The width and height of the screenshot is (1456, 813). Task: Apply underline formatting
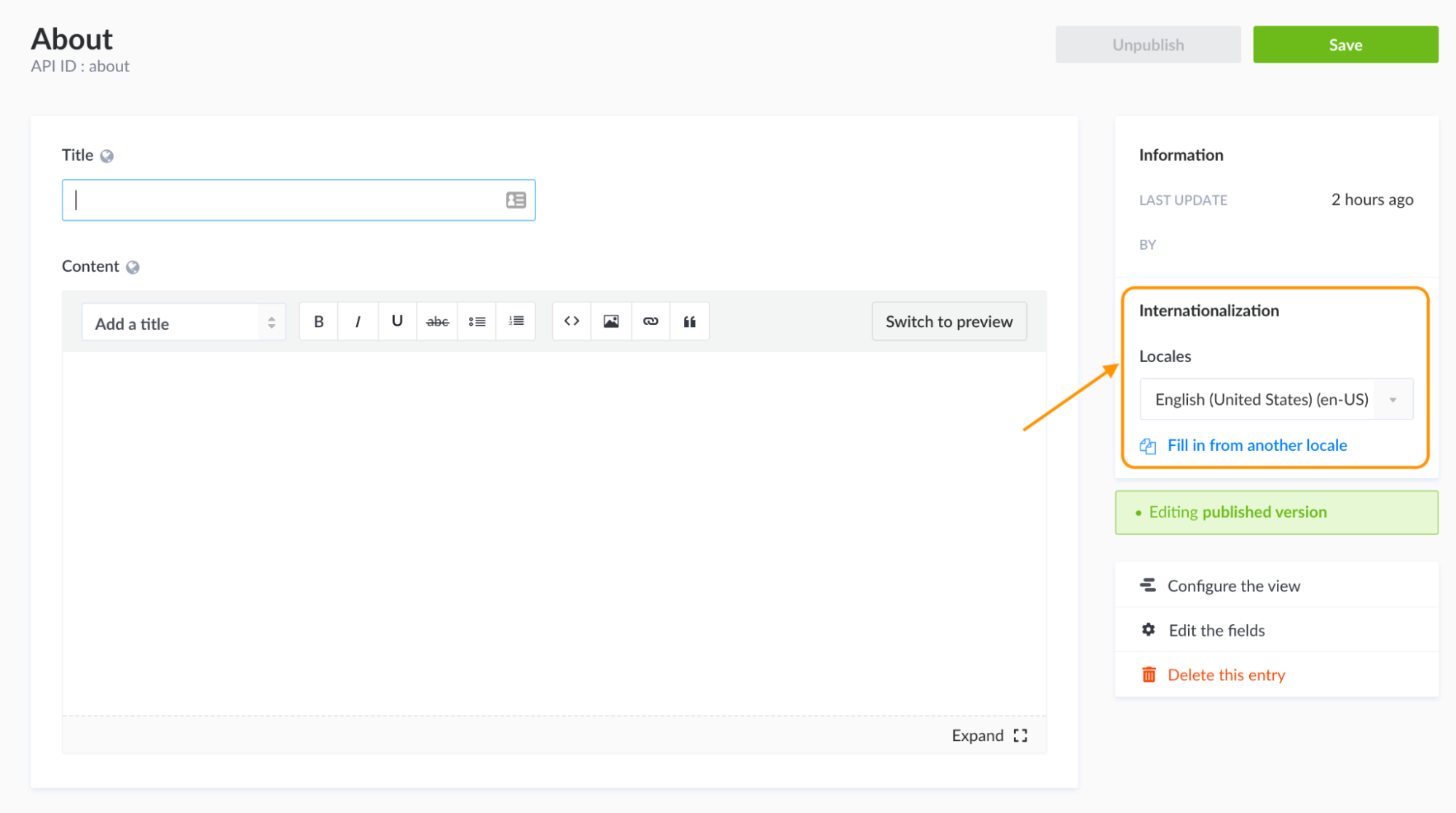pyautogui.click(x=397, y=321)
